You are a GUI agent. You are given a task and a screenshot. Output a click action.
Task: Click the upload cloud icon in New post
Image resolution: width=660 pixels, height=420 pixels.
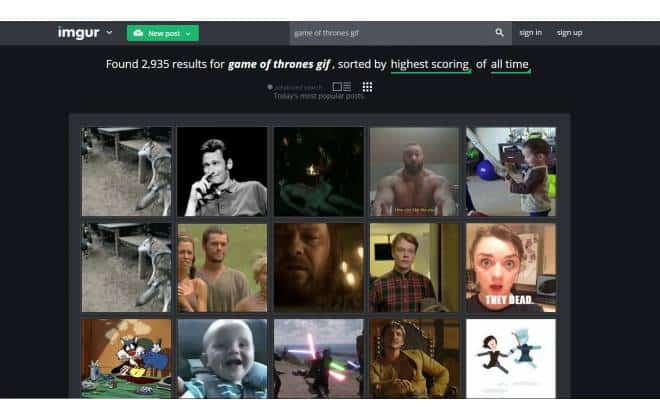pos(138,33)
